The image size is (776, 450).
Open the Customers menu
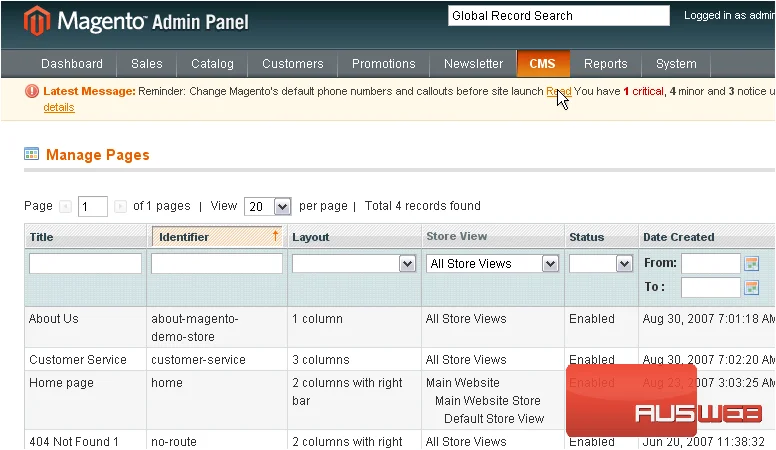pos(292,64)
